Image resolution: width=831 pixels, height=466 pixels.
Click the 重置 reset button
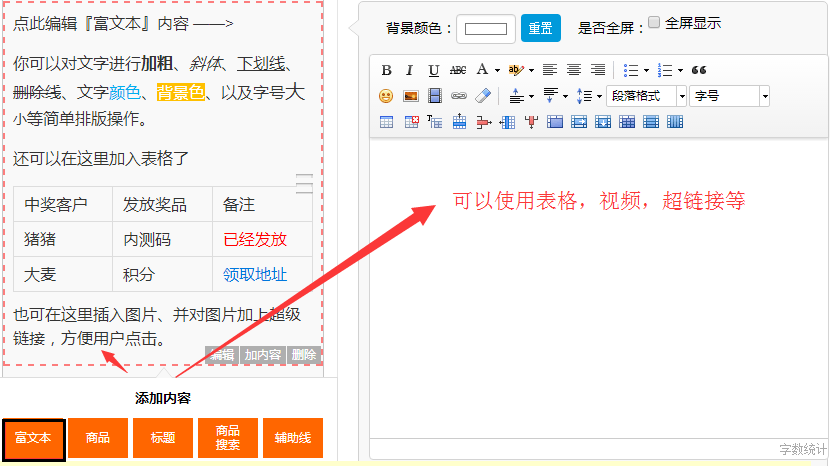coord(541,28)
